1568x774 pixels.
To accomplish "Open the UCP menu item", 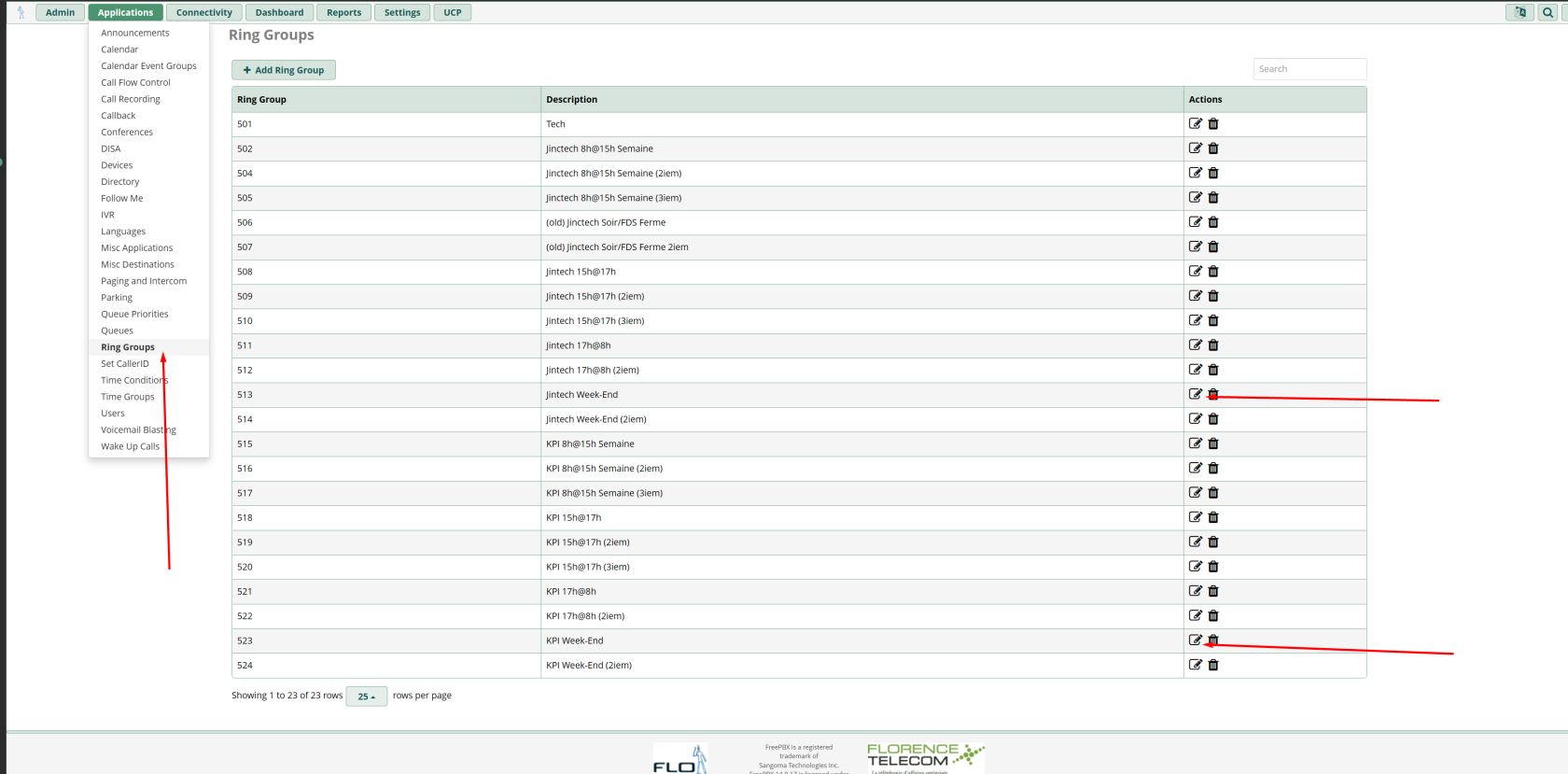I will (453, 12).
